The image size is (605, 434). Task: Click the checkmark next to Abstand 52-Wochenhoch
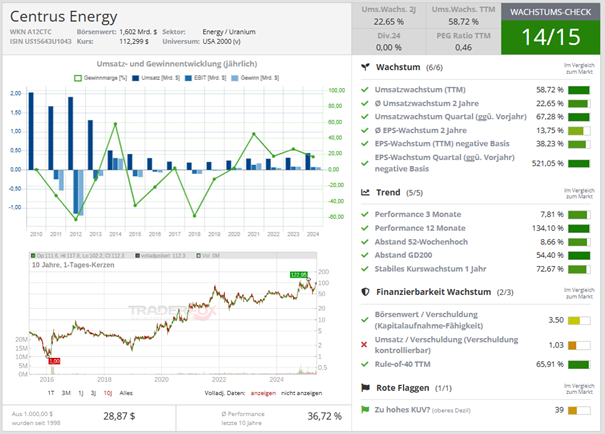click(365, 242)
